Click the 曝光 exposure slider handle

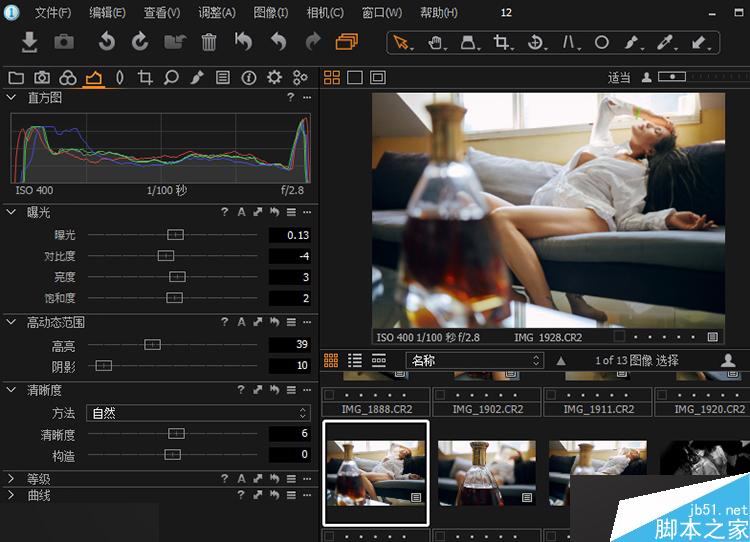click(x=175, y=235)
